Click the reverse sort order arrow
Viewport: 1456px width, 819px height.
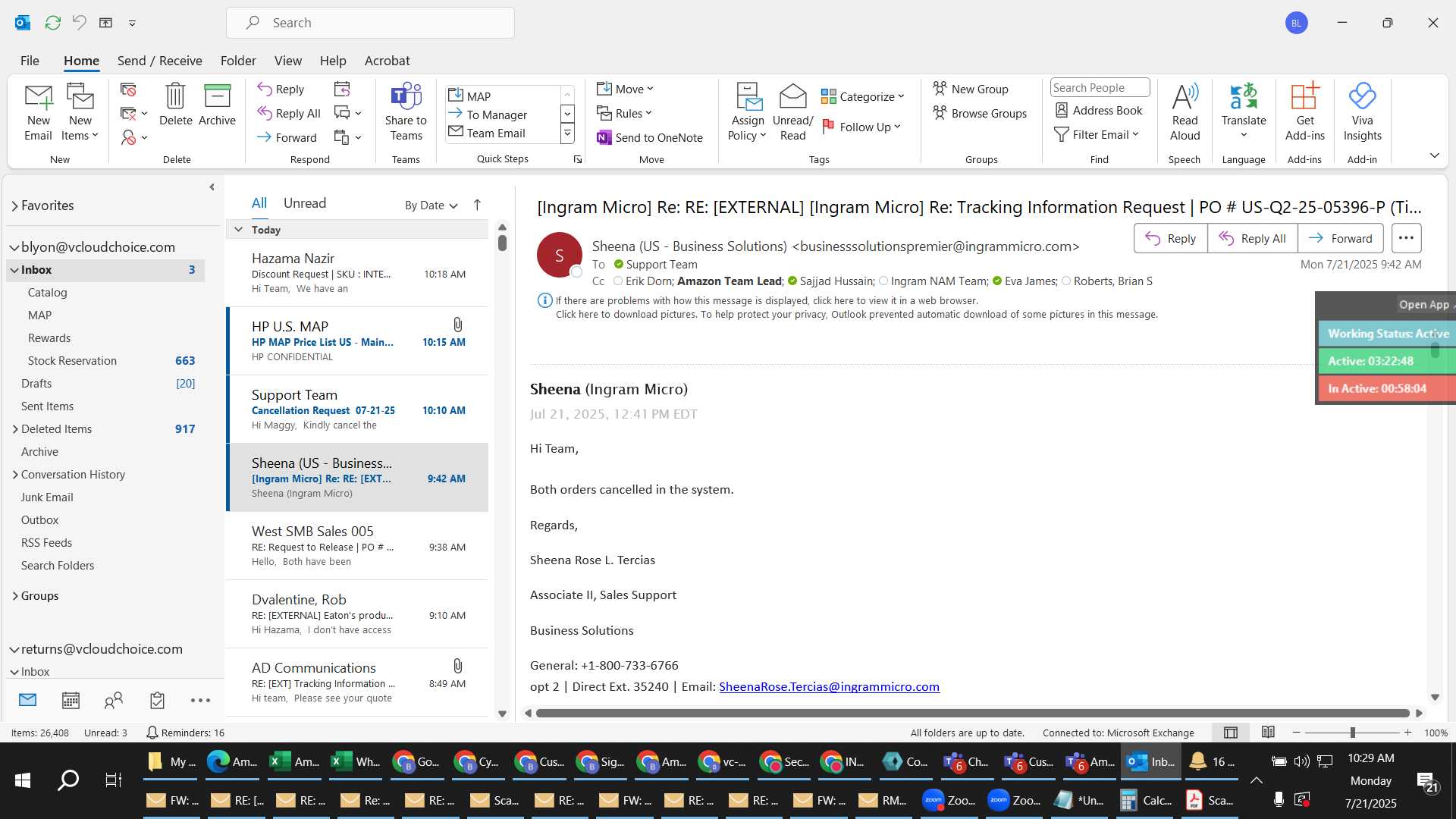tap(477, 205)
